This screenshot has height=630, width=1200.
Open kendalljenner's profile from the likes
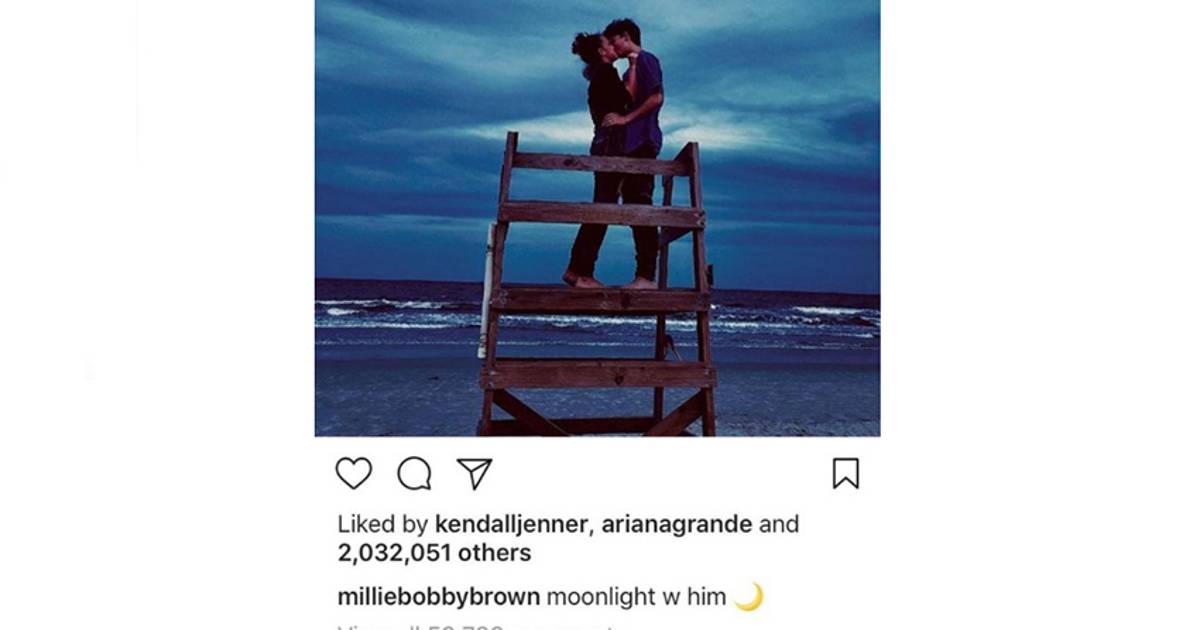pyautogui.click(x=511, y=524)
